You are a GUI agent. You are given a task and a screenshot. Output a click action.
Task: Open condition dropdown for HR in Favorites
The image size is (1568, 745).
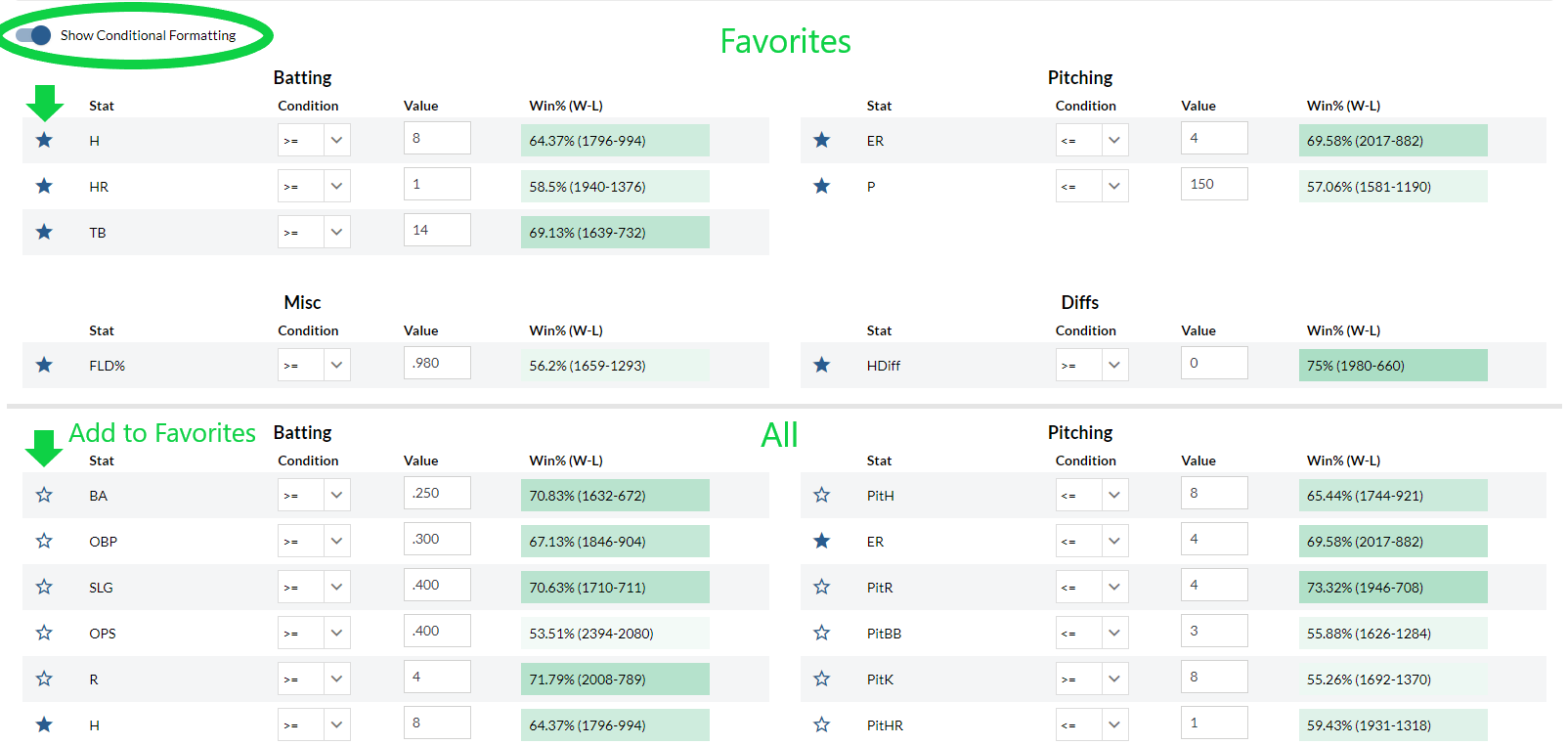click(x=314, y=186)
